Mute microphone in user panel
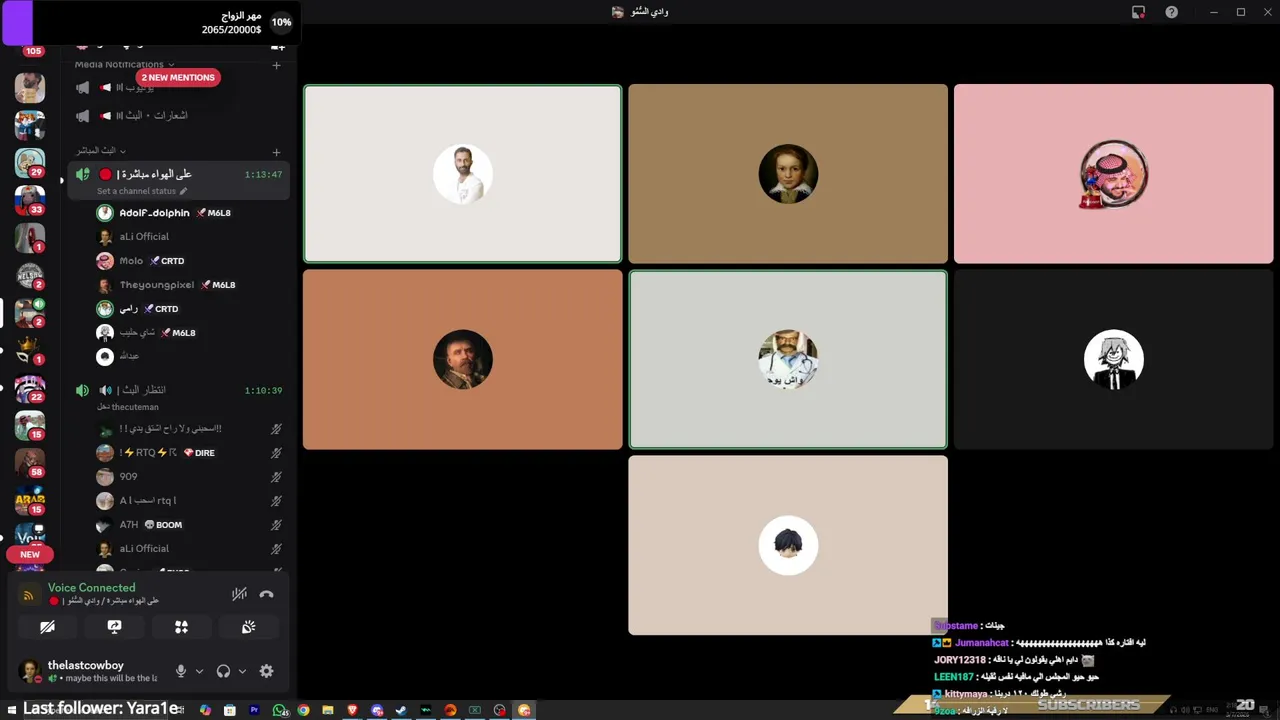Viewport: 1280px width, 720px height. (181, 671)
